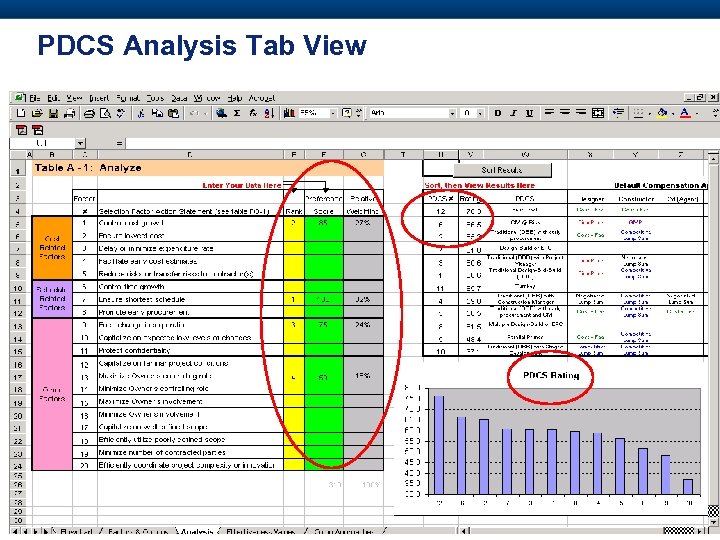Click the second Acrobat PDF email icon

coord(38,130)
